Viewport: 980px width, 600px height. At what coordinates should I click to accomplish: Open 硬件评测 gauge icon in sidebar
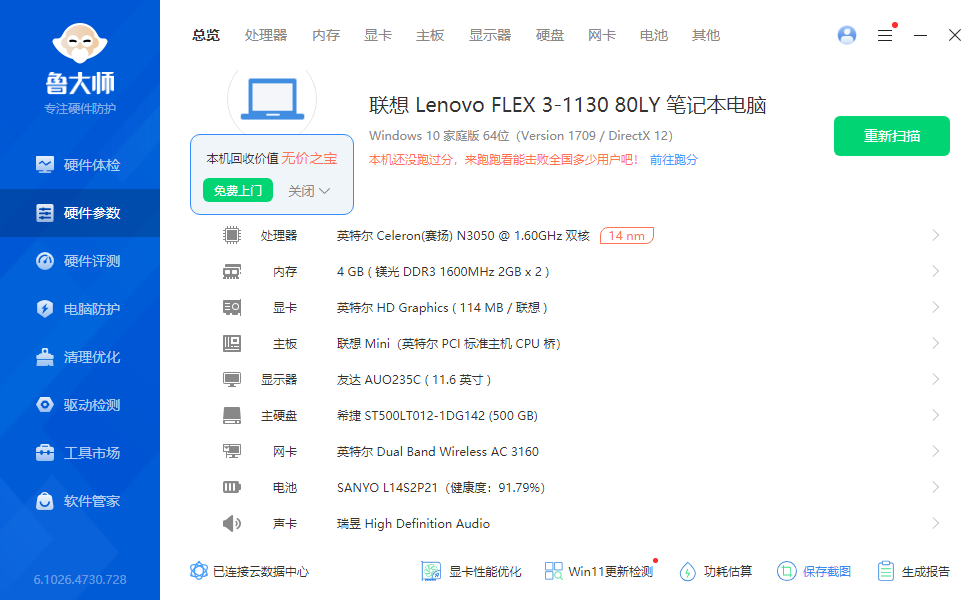coord(44,261)
